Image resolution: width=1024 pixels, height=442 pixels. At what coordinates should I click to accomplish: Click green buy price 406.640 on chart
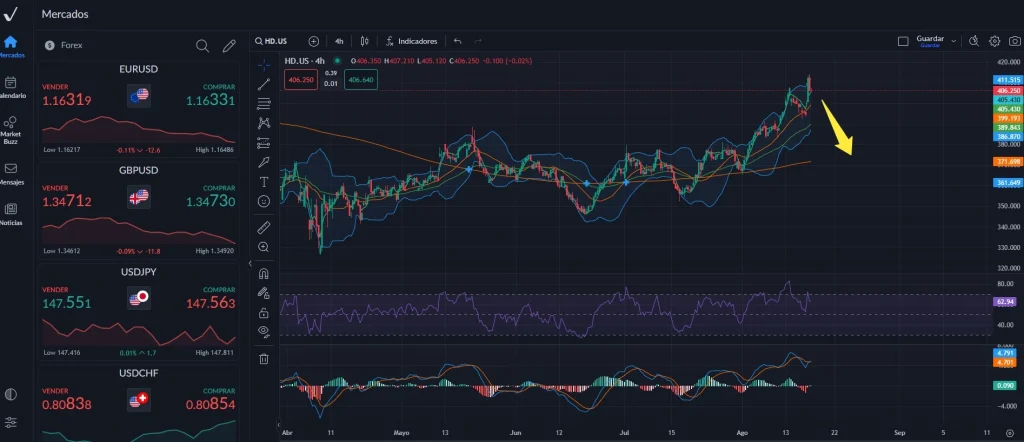pos(361,80)
